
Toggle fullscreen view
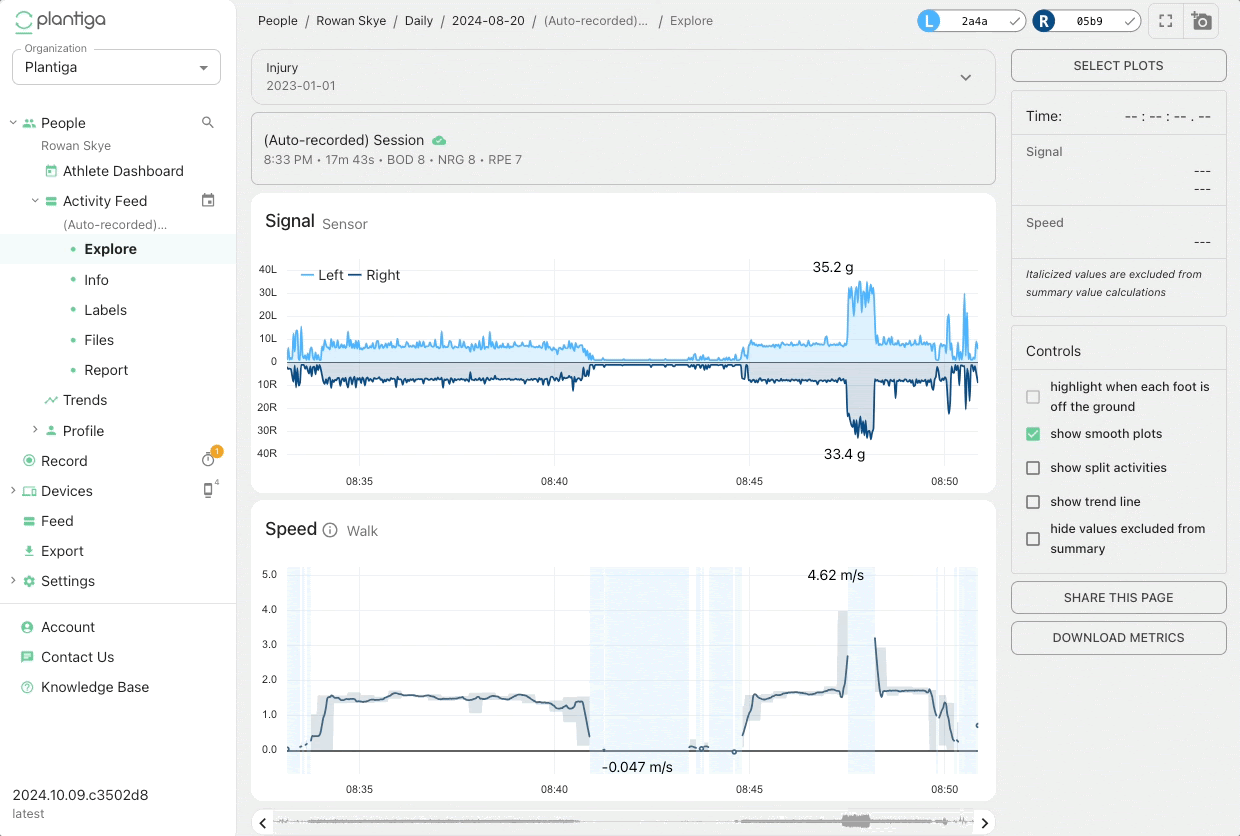1165,21
